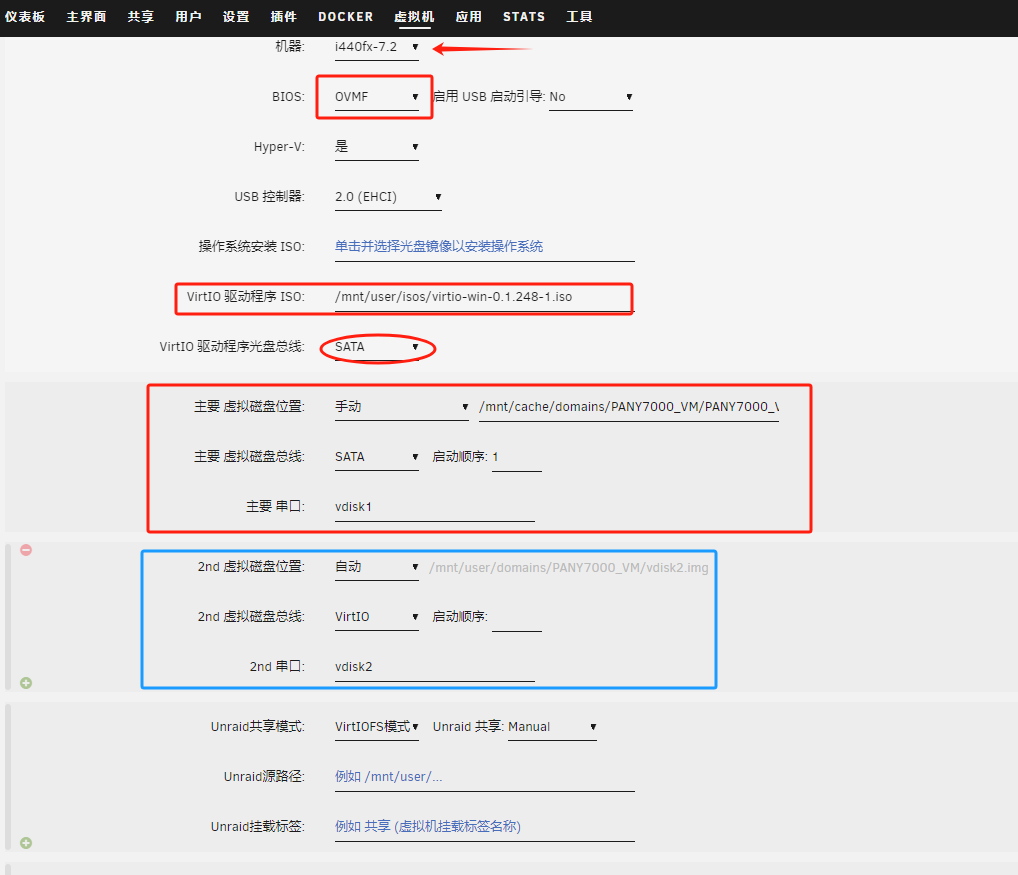Click the VirtIO 驱动程序 ISO path field
Viewport: 1018px width, 875px height.
(484, 297)
